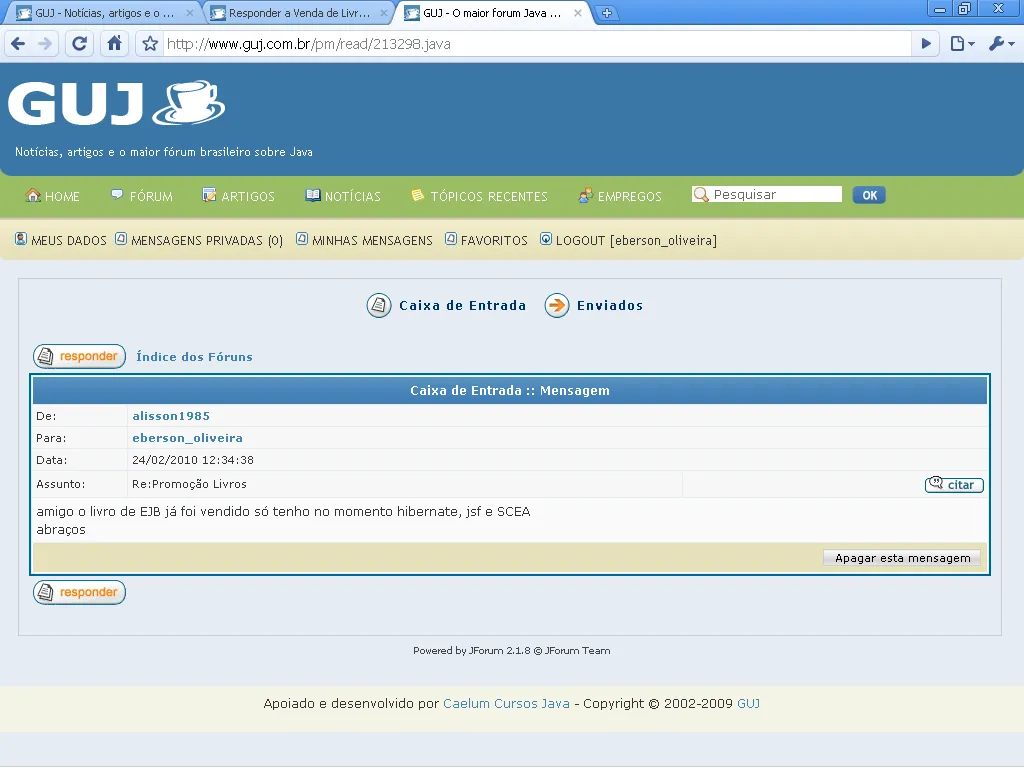Click 'Apagar esta mensagem' button
The width and height of the screenshot is (1024, 768).
903,558
